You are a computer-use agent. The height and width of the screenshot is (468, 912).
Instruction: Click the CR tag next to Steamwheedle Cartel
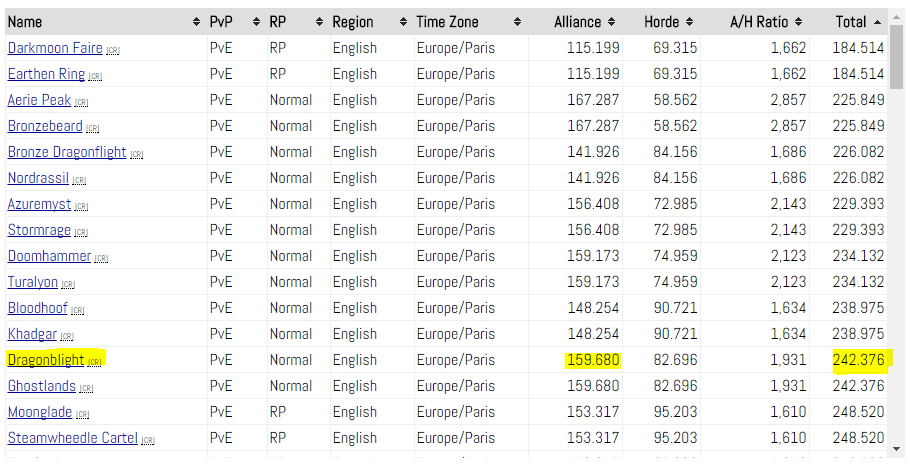click(x=148, y=440)
